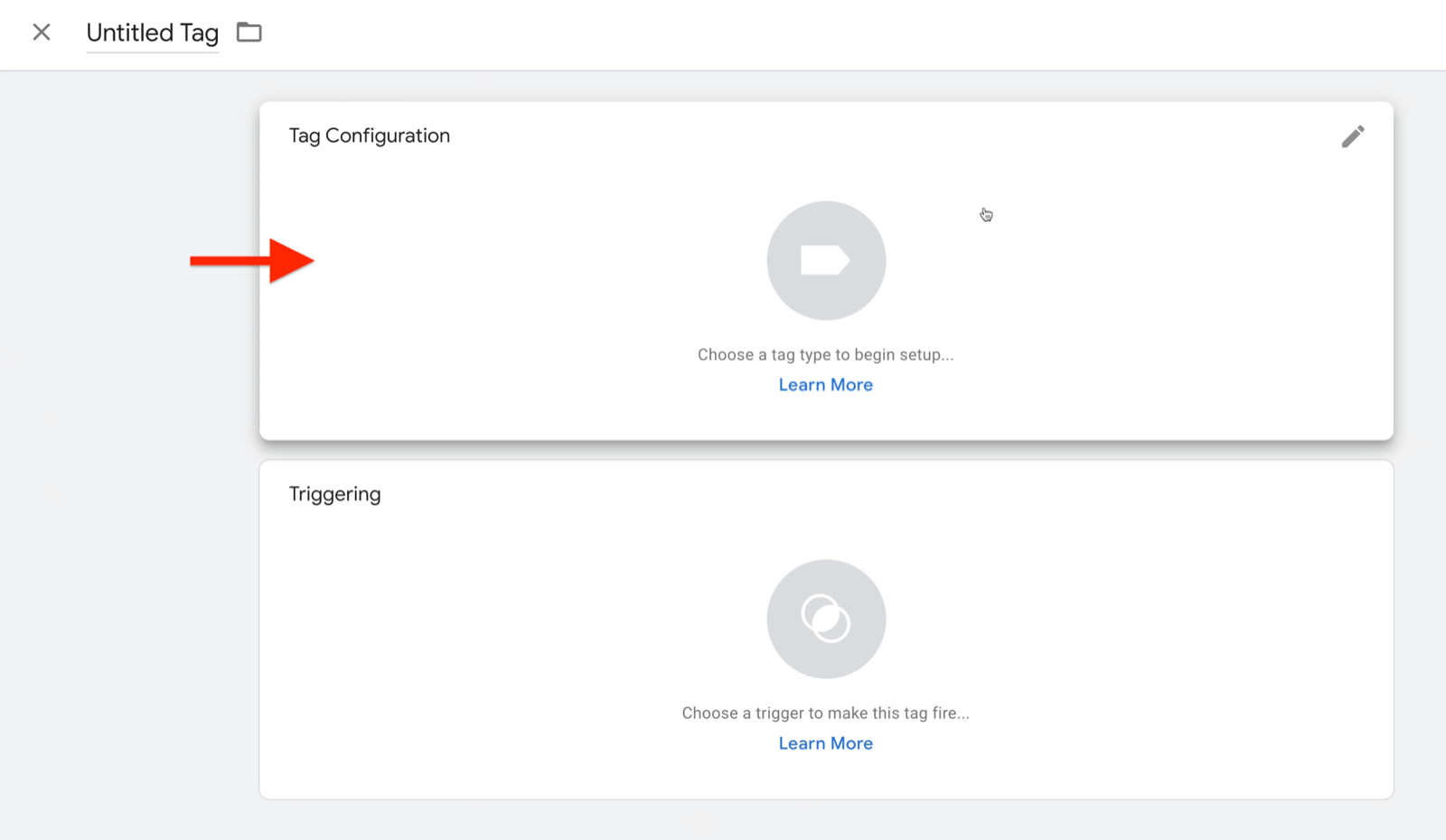Viewport: 1446px width, 840px height.
Task: Edit the Untitled Tag name field
Action: pos(153,33)
